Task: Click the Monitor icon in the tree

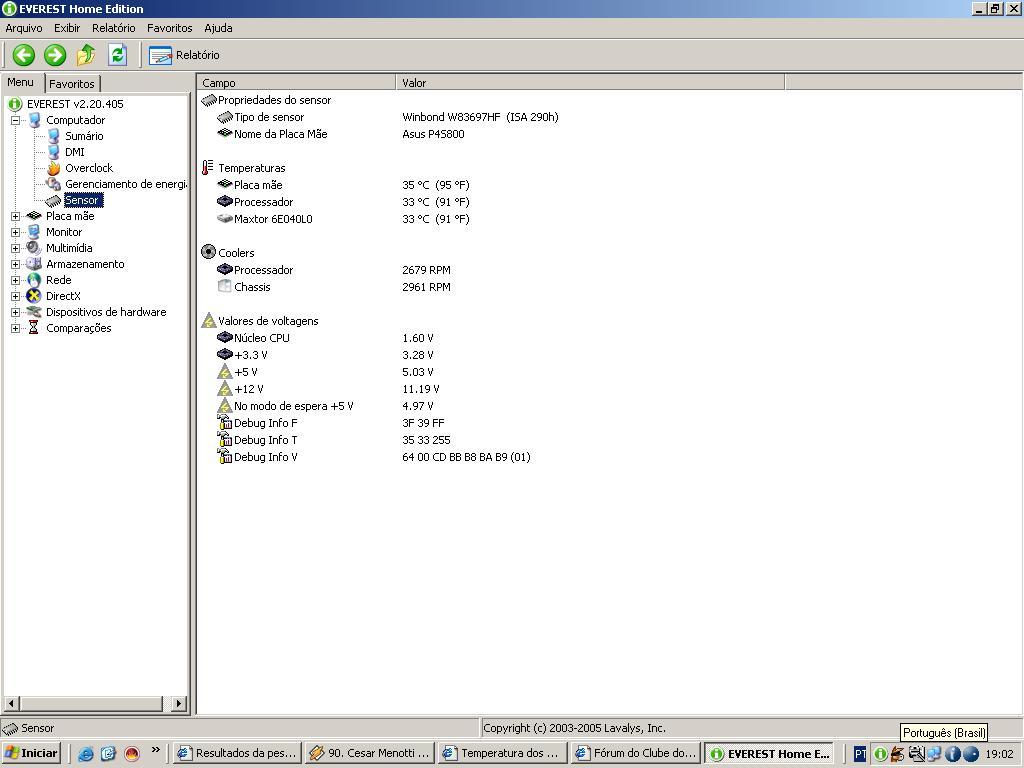Action: click(x=34, y=232)
